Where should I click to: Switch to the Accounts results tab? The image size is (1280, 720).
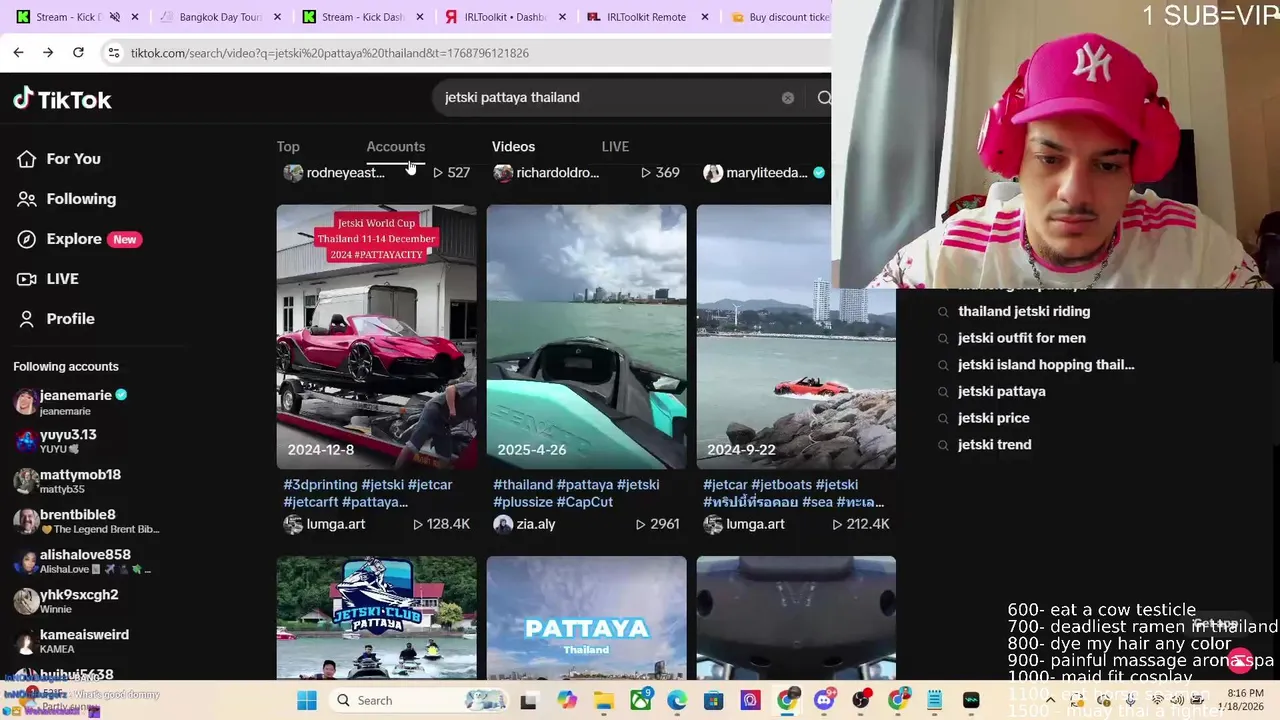395,147
